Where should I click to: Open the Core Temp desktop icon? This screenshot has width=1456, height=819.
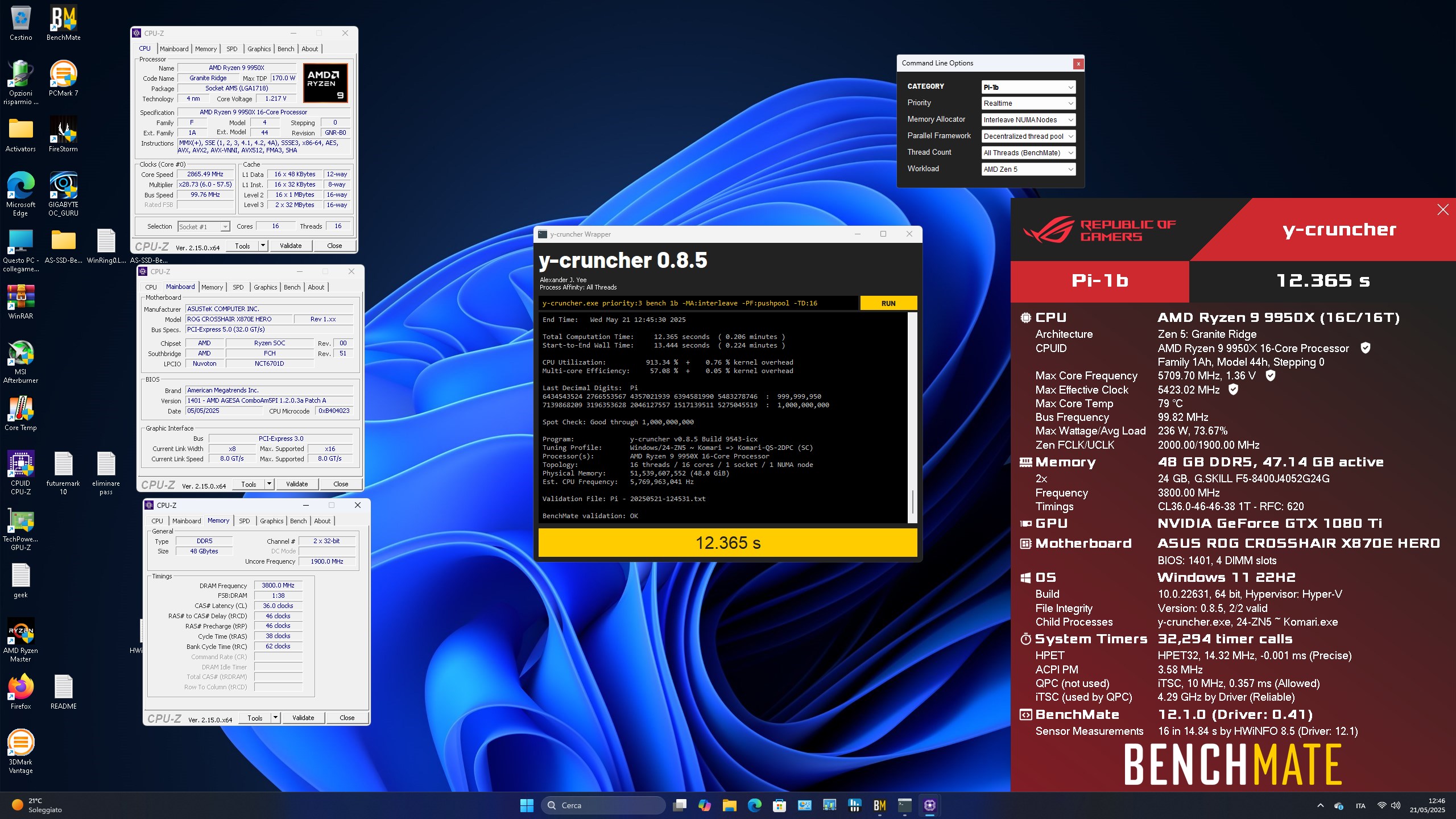point(20,413)
